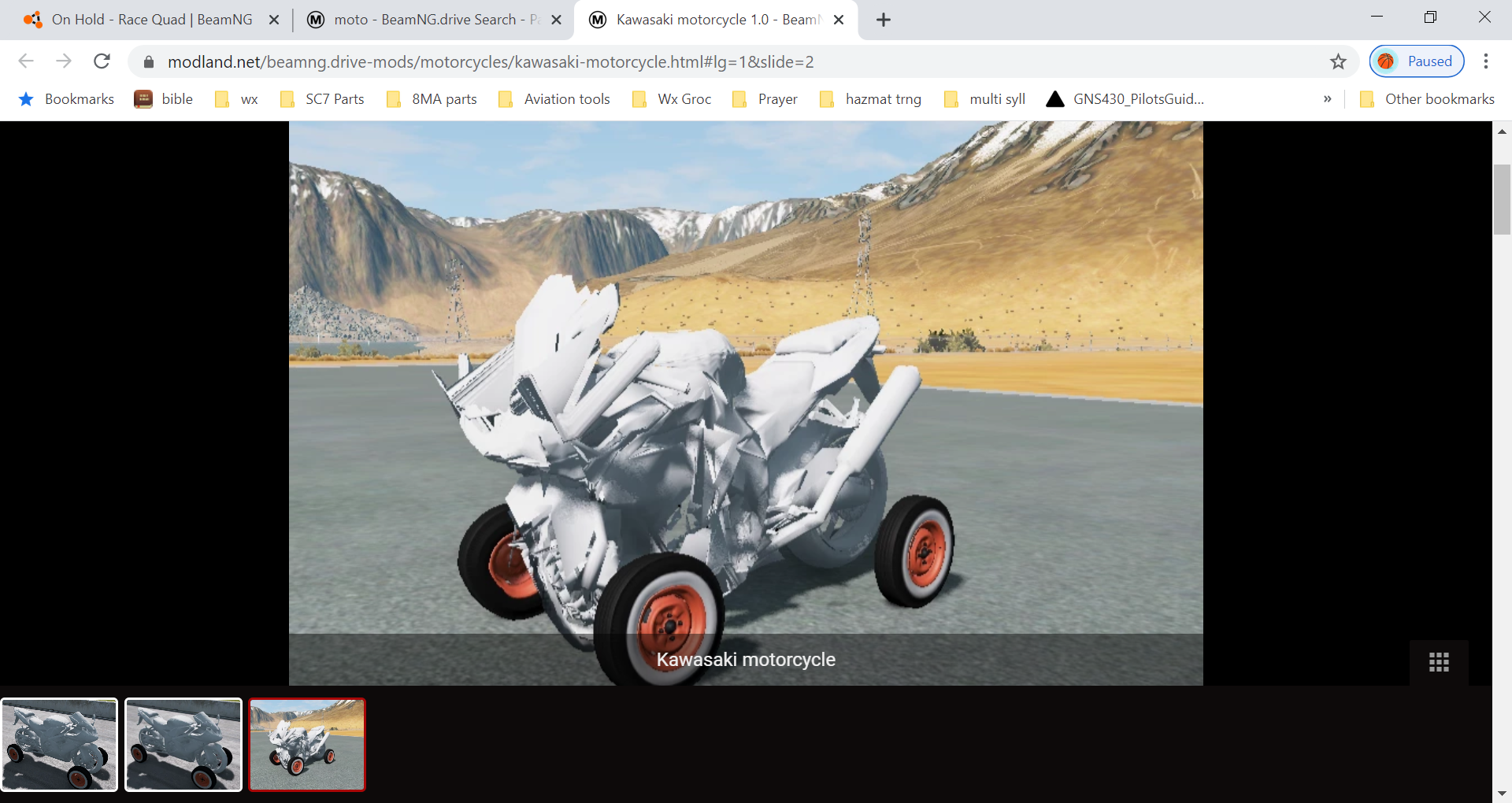Open the wx bookmarks folder
The image size is (1512, 803).
tap(237, 99)
